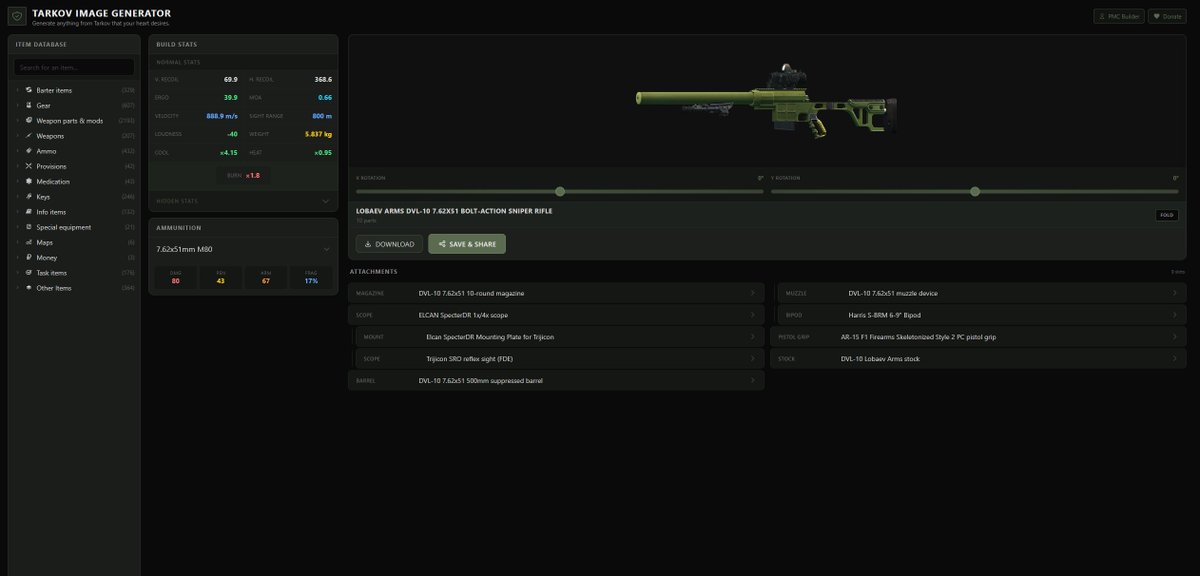Screen dimensions: 1200x576
Task: Open the DVL-10 muzzle device slot chevron
Action: tap(1175, 293)
